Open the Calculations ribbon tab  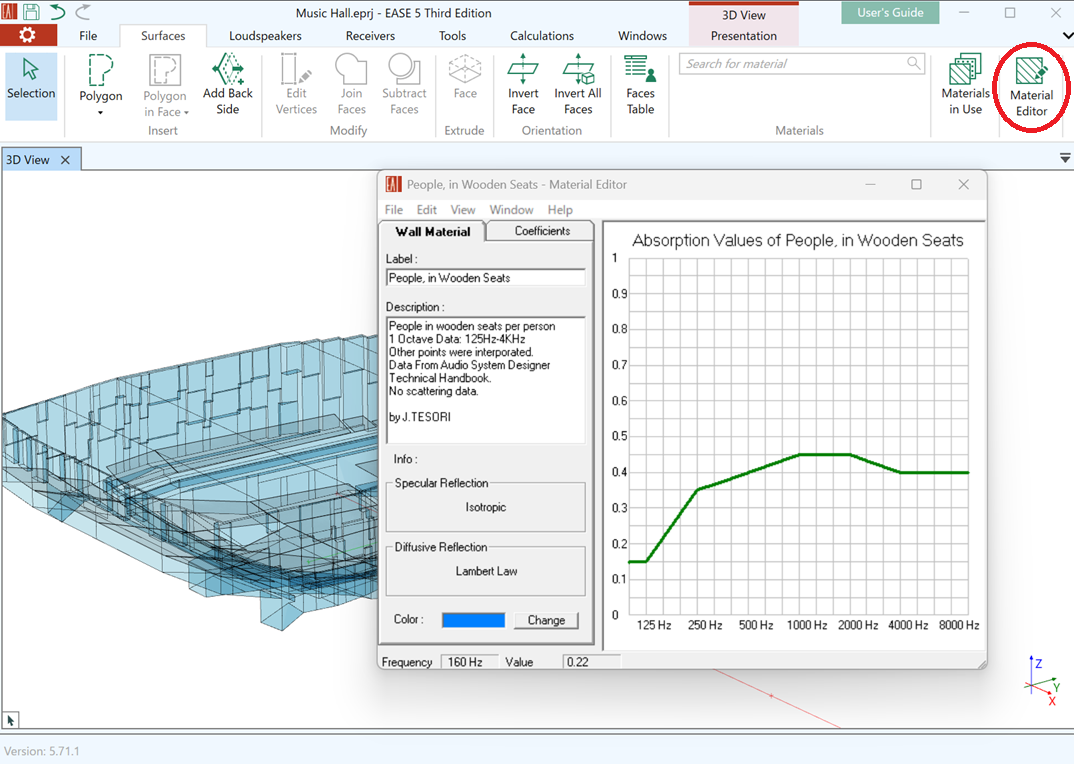click(x=542, y=36)
